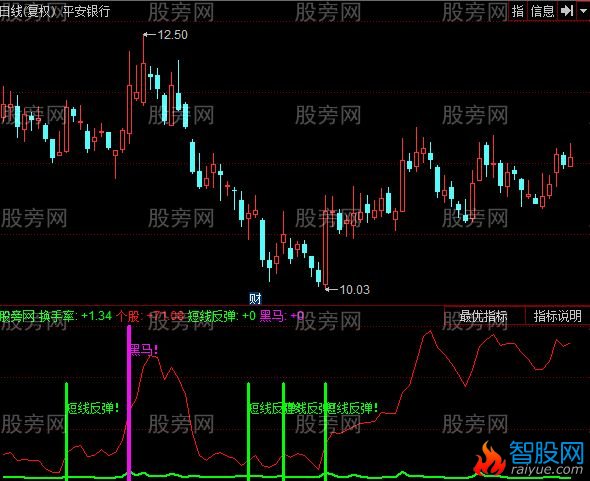Viewport: 590px width, 481px height.
Task: Open the 最优指标 tab
Action: coord(483,316)
